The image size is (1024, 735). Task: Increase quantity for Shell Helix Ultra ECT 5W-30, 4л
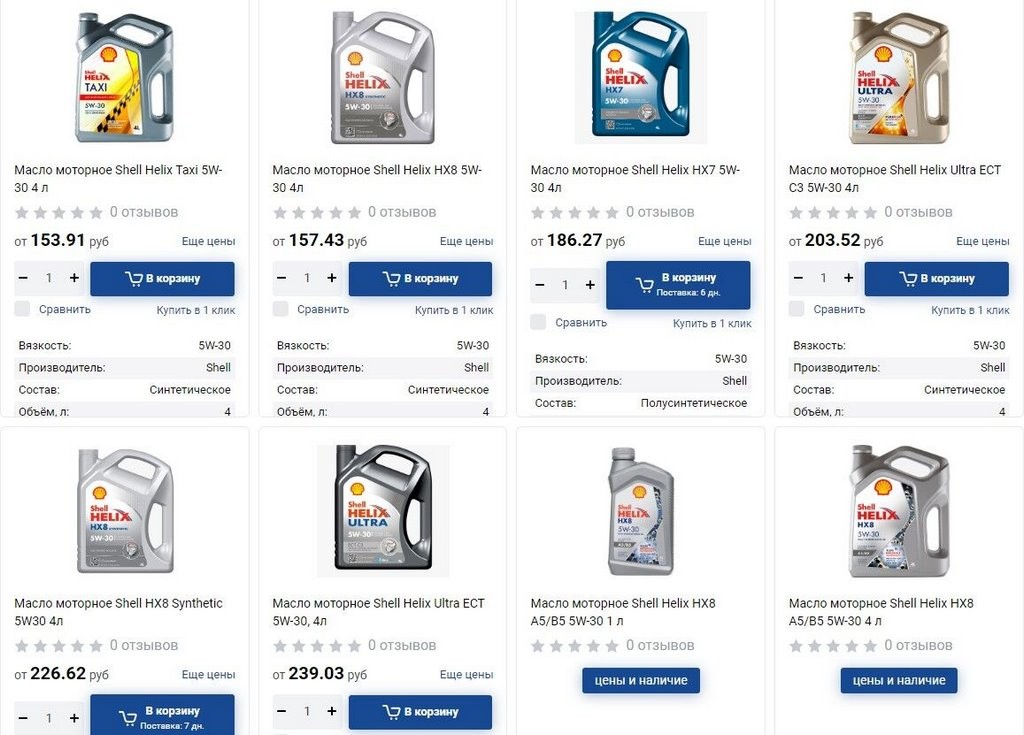pyautogui.click(x=332, y=712)
